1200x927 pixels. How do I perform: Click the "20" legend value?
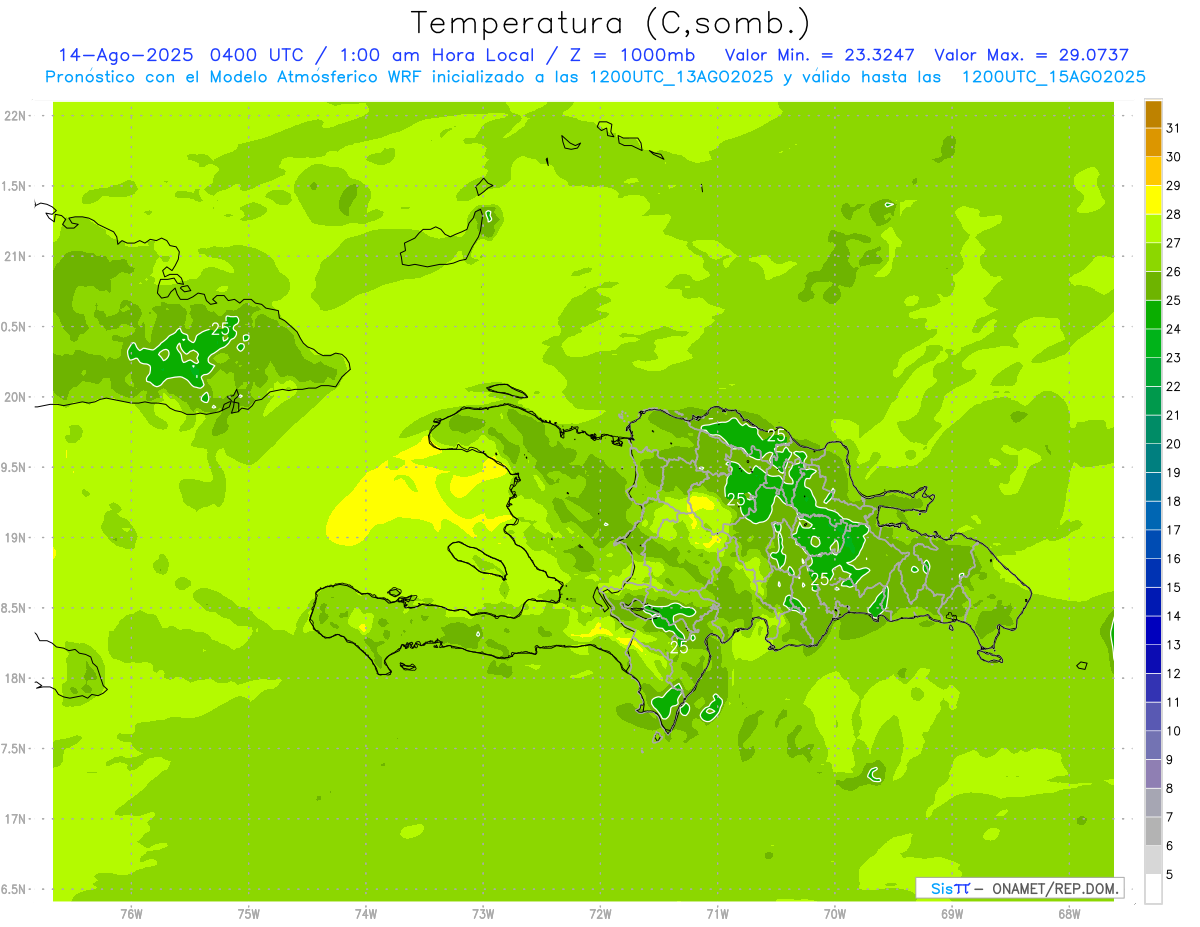(x=1174, y=444)
